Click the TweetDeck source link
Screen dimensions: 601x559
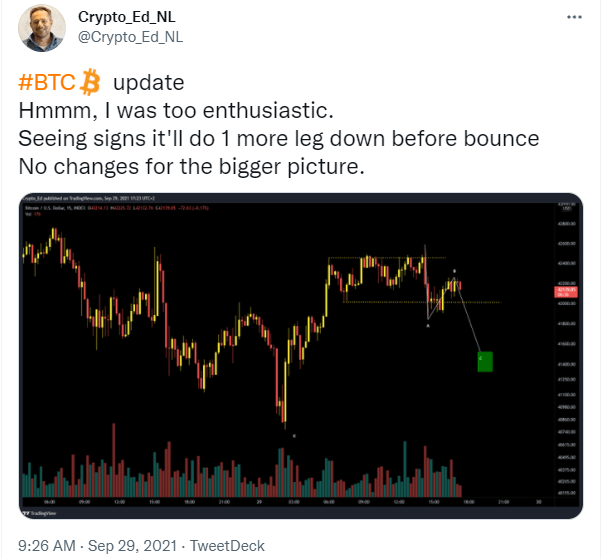pos(228,545)
